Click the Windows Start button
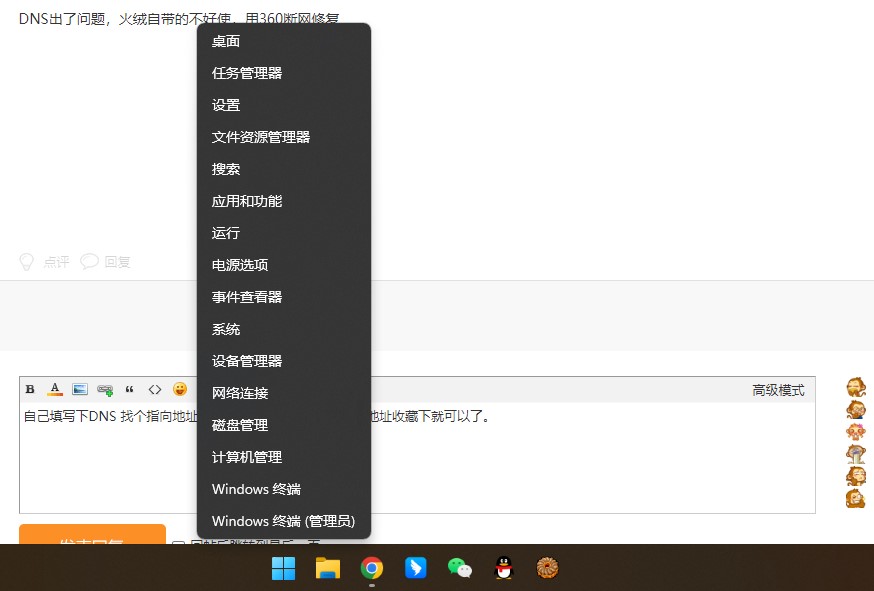 283,568
